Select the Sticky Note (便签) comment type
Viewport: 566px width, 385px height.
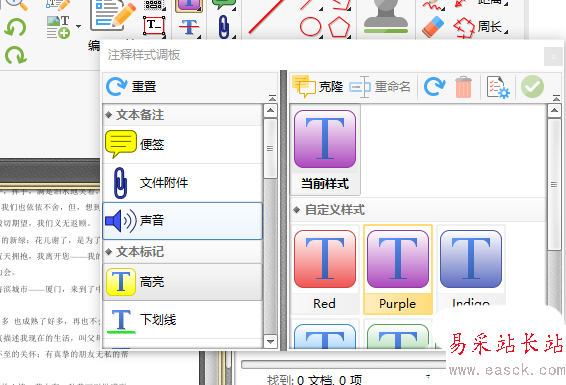point(183,145)
